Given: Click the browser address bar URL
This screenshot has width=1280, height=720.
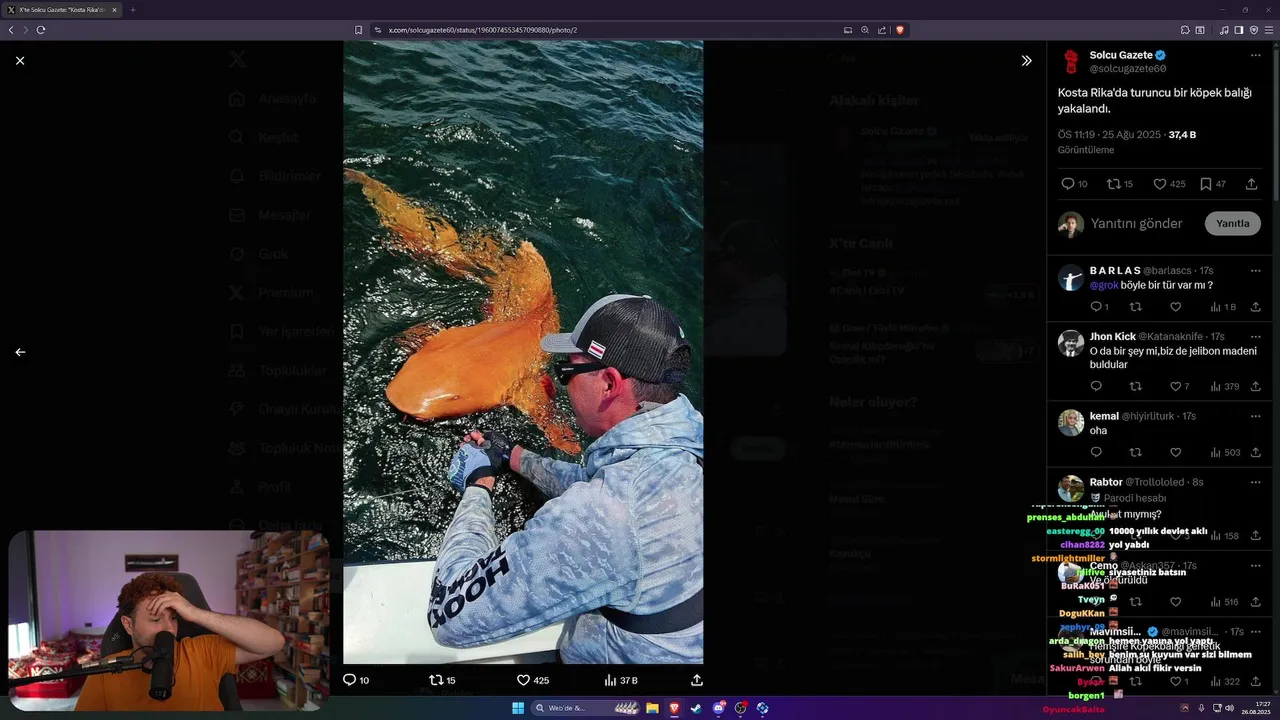Looking at the screenshot, I should 483,30.
